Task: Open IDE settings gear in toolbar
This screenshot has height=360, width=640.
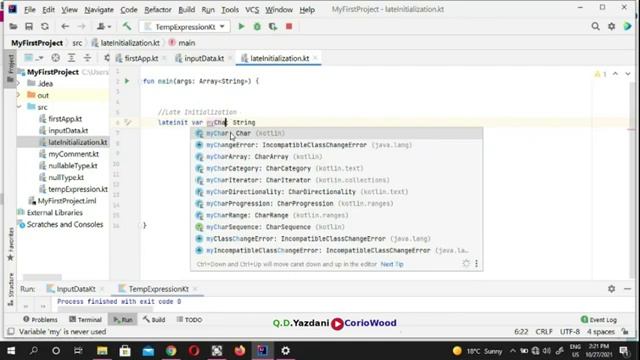Action: click(x=611, y=27)
